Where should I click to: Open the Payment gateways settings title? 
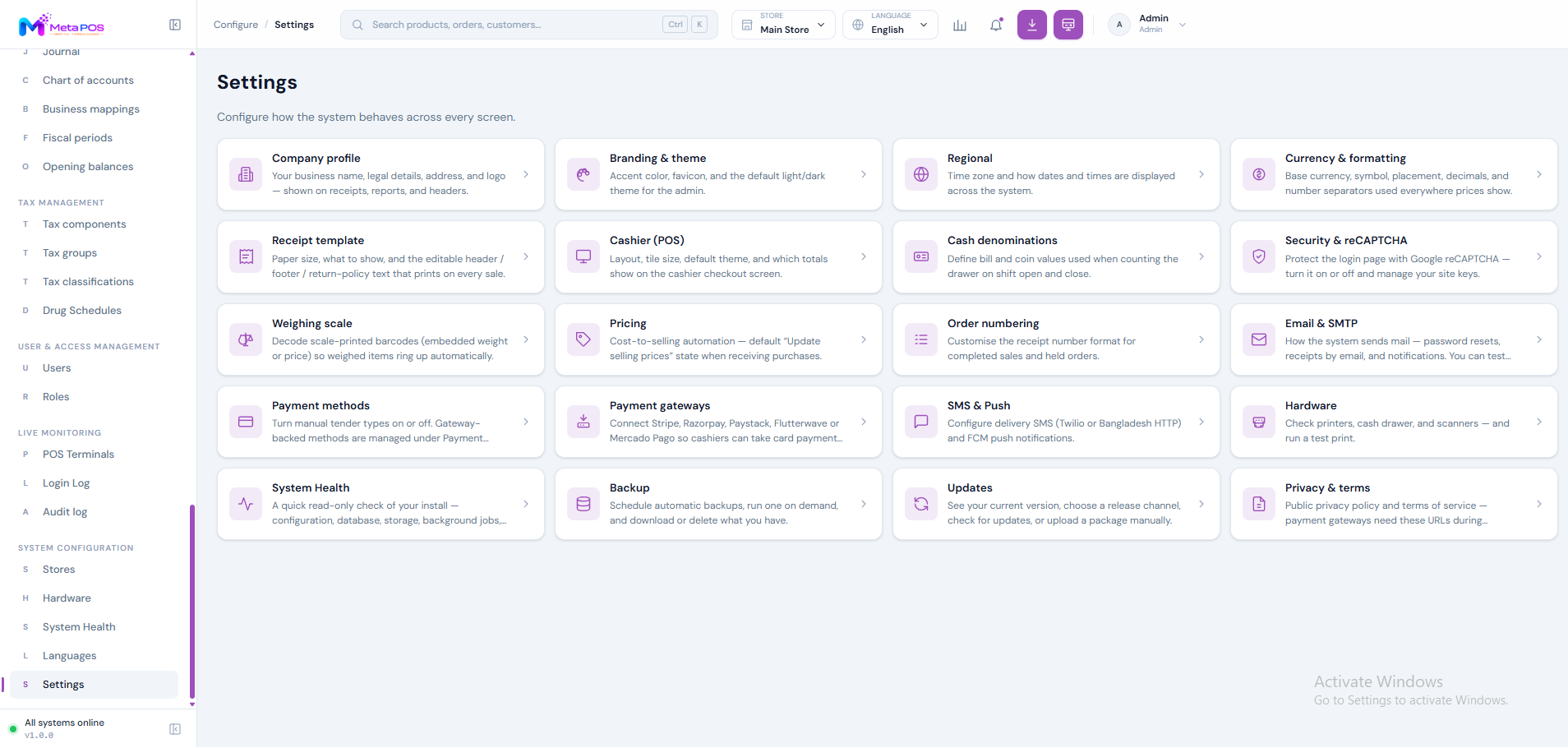coord(660,406)
